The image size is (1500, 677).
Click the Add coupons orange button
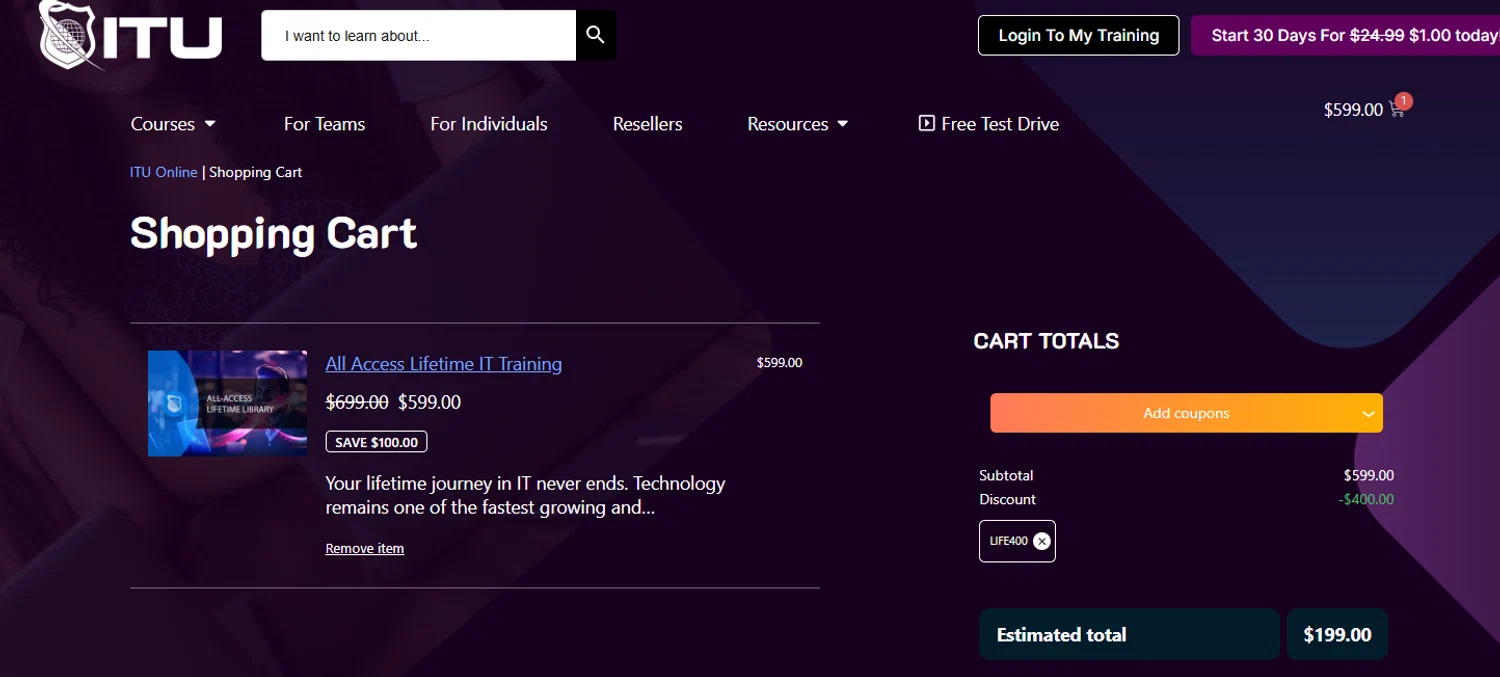pyautogui.click(x=1186, y=413)
